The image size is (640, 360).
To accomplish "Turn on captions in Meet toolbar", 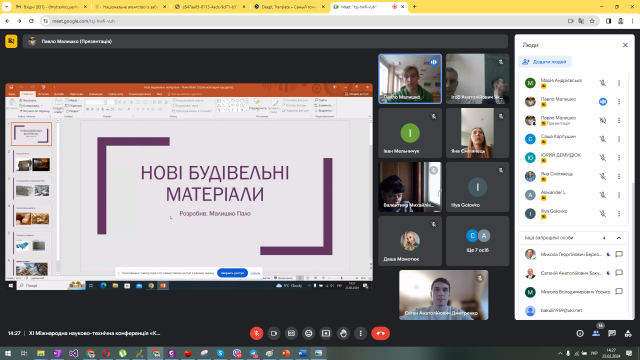I will 291,333.
